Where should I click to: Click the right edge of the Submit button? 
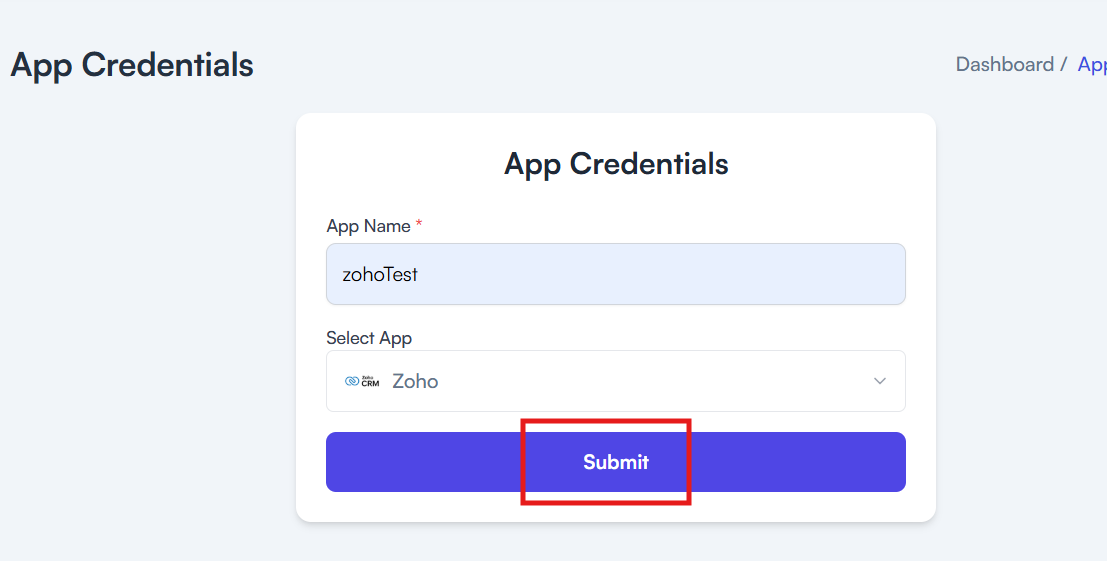(893, 462)
